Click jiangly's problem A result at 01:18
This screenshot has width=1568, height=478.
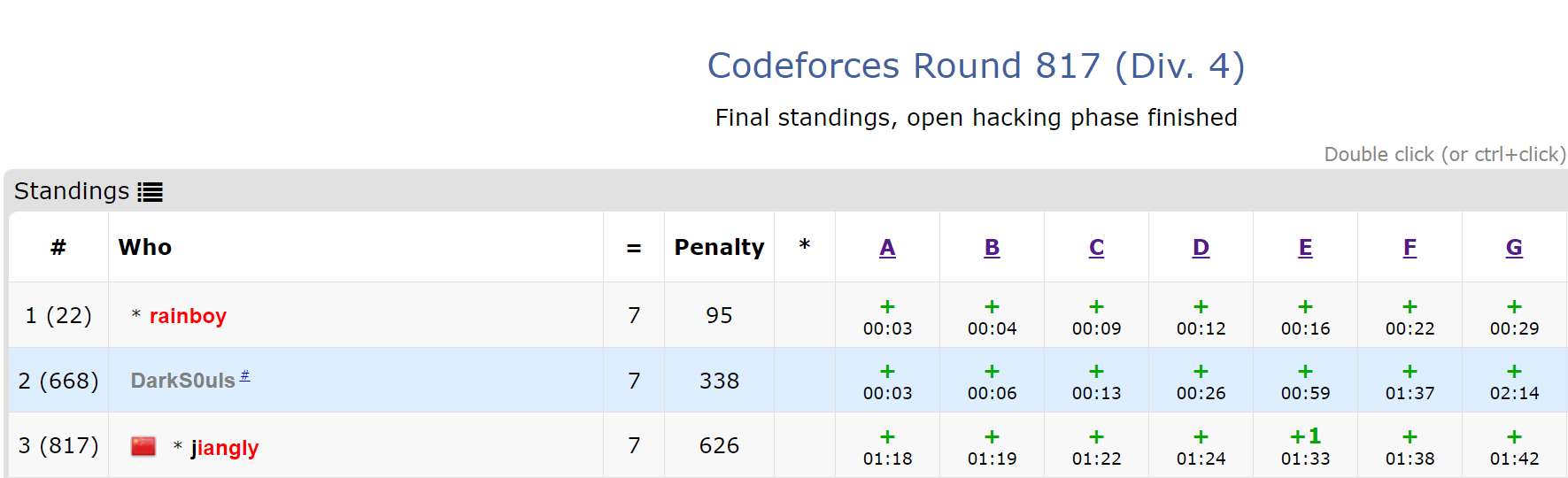click(x=887, y=446)
